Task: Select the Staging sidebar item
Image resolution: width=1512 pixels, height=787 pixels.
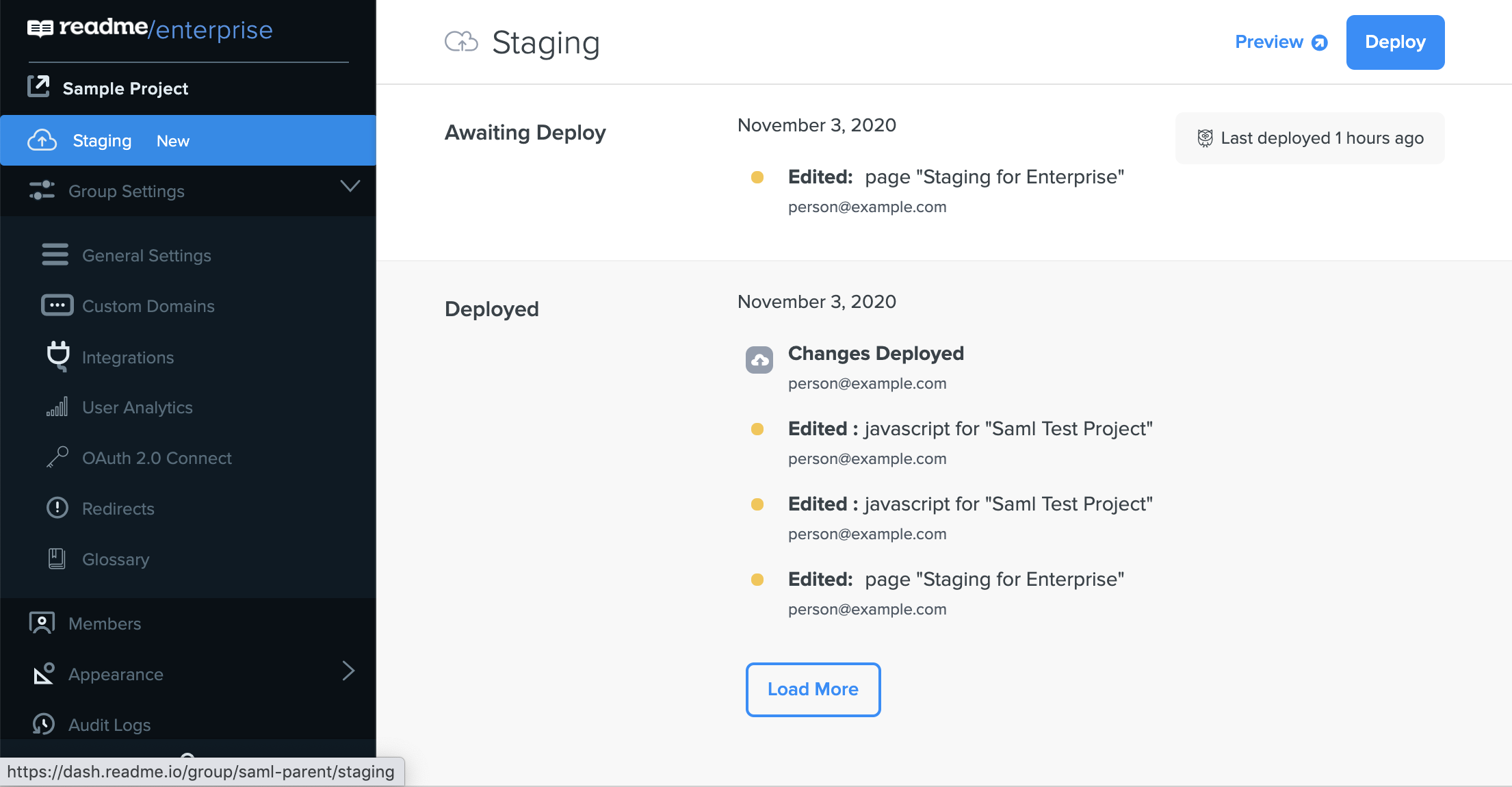Action: [x=102, y=140]
